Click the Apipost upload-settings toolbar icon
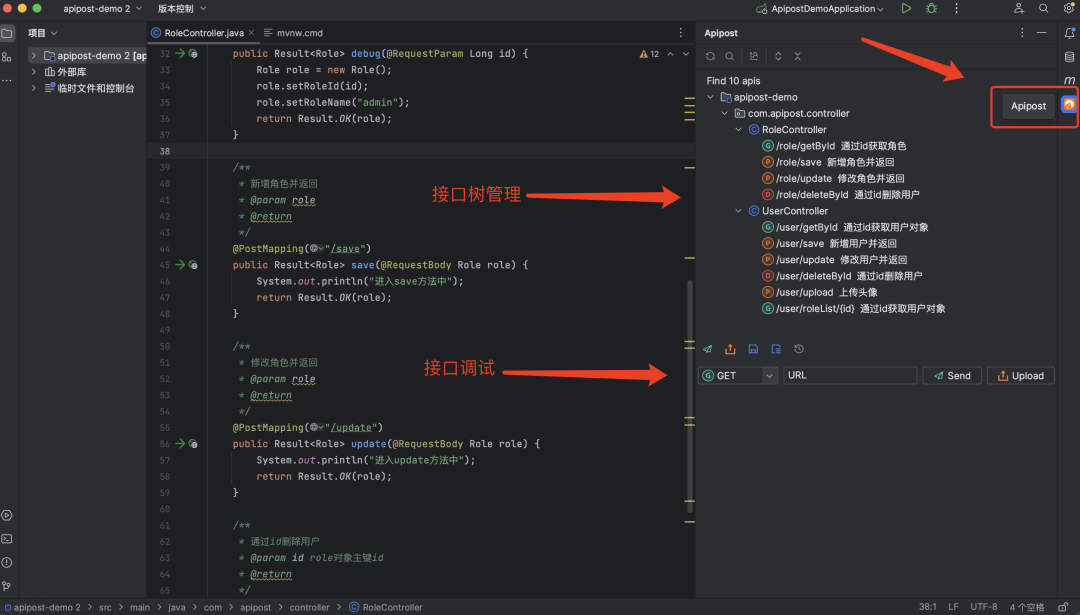The width and height of the screenshot is (1080, 615). (x=754, y=56)
